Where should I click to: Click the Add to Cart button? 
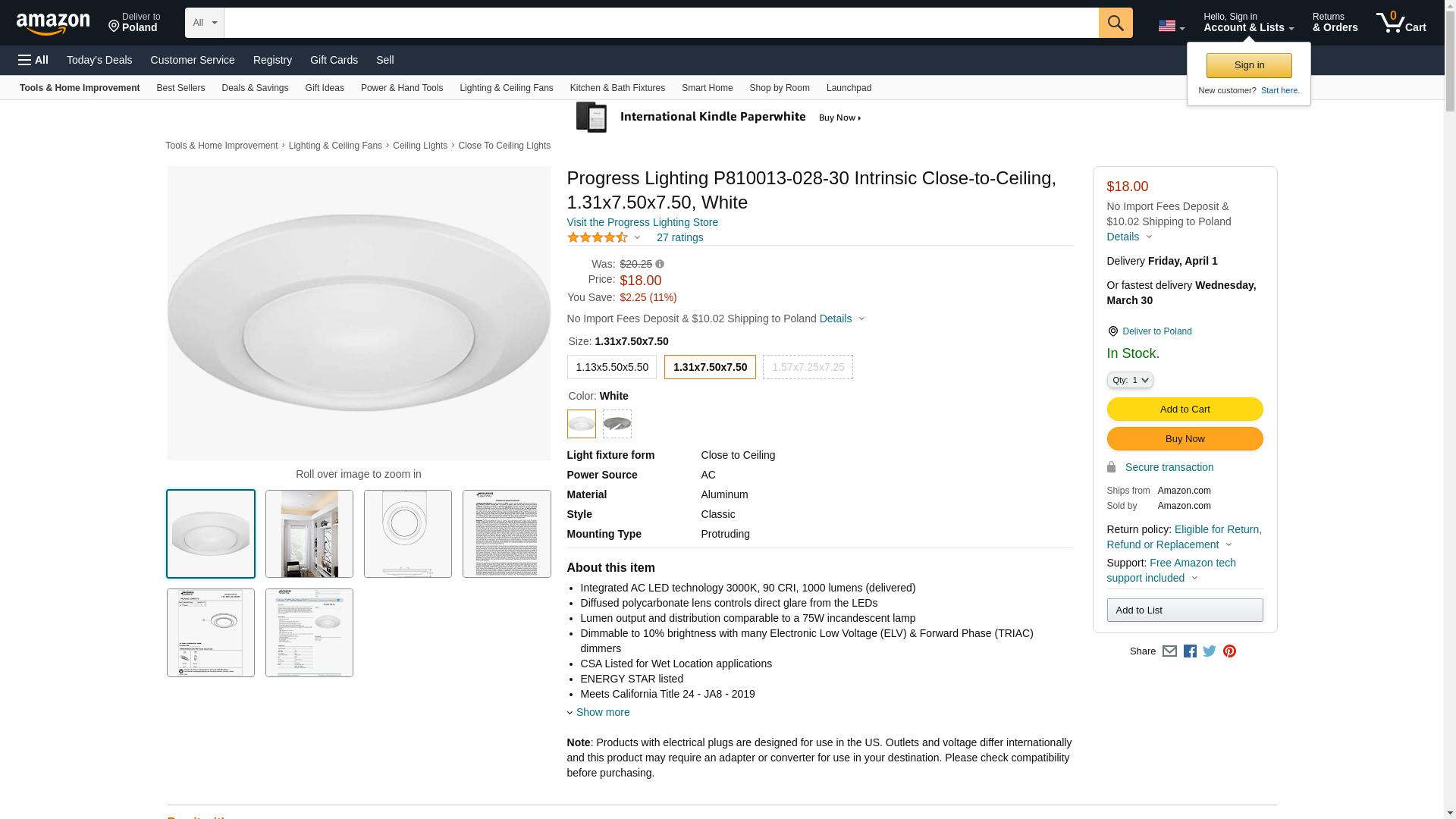click(x=1184, y=409)
